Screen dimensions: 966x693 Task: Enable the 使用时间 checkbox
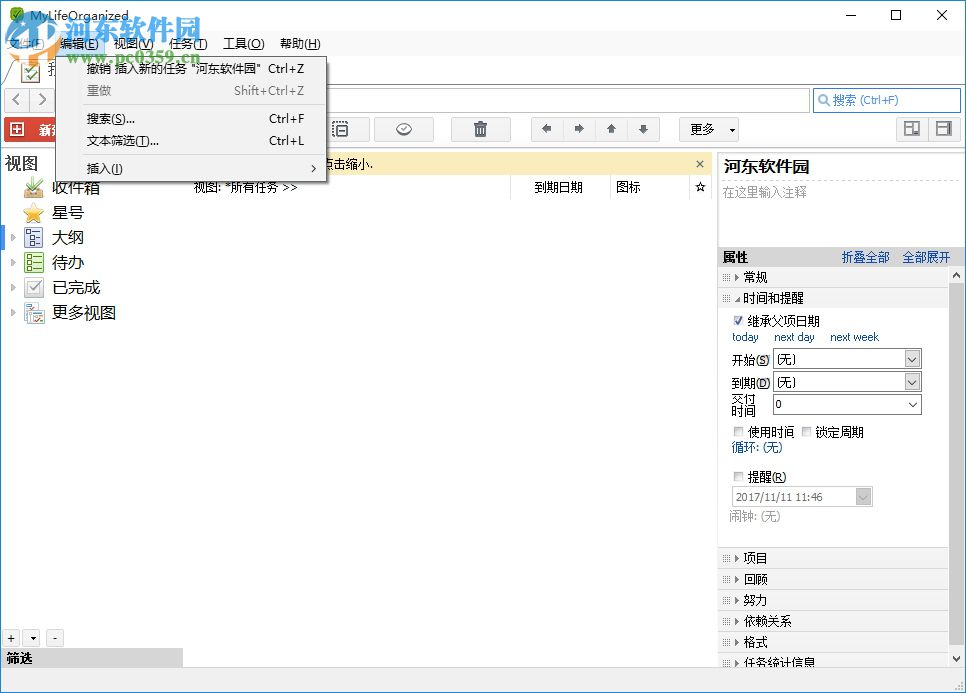(738, 432)
